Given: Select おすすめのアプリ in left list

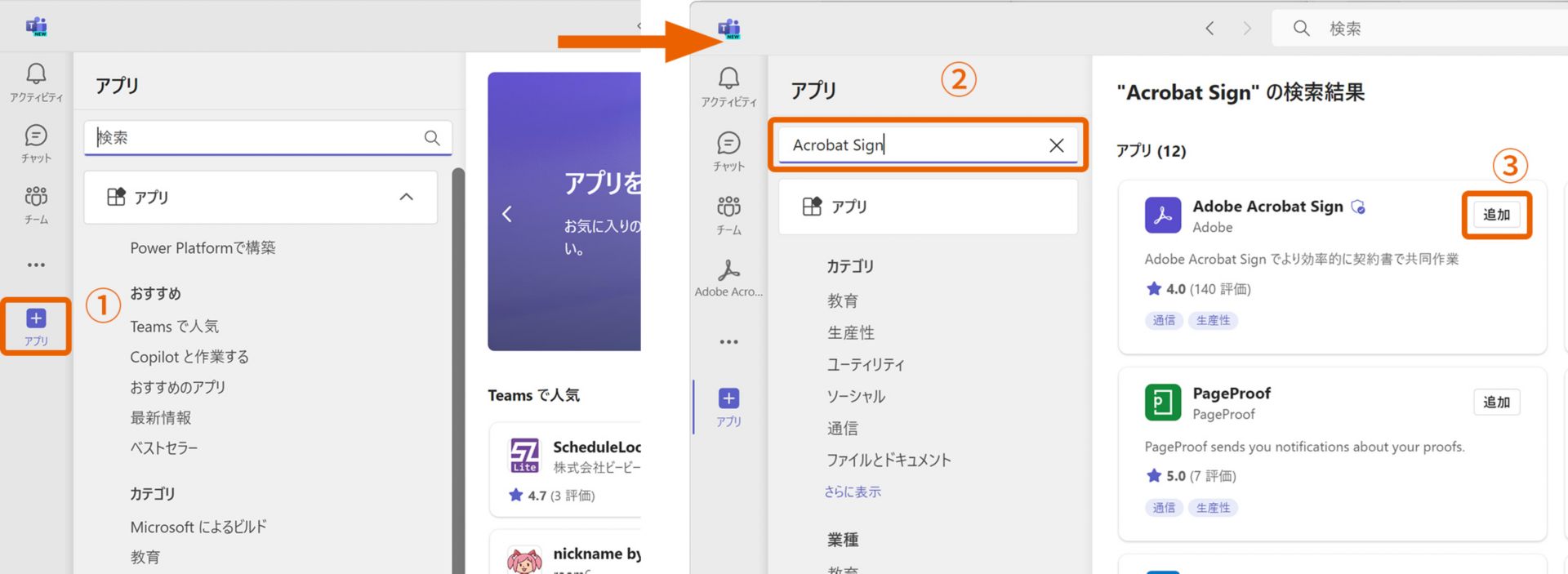Looking at the screenshot, I should [x=178, y=387].
